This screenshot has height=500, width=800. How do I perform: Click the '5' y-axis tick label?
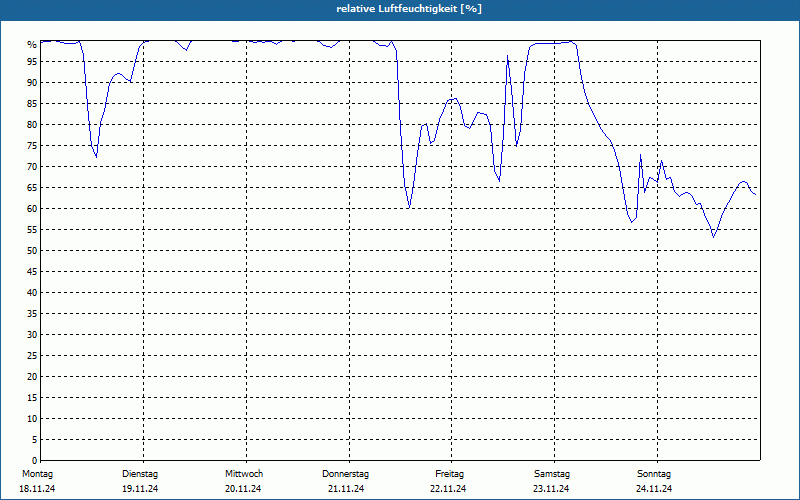coord(34,440)
